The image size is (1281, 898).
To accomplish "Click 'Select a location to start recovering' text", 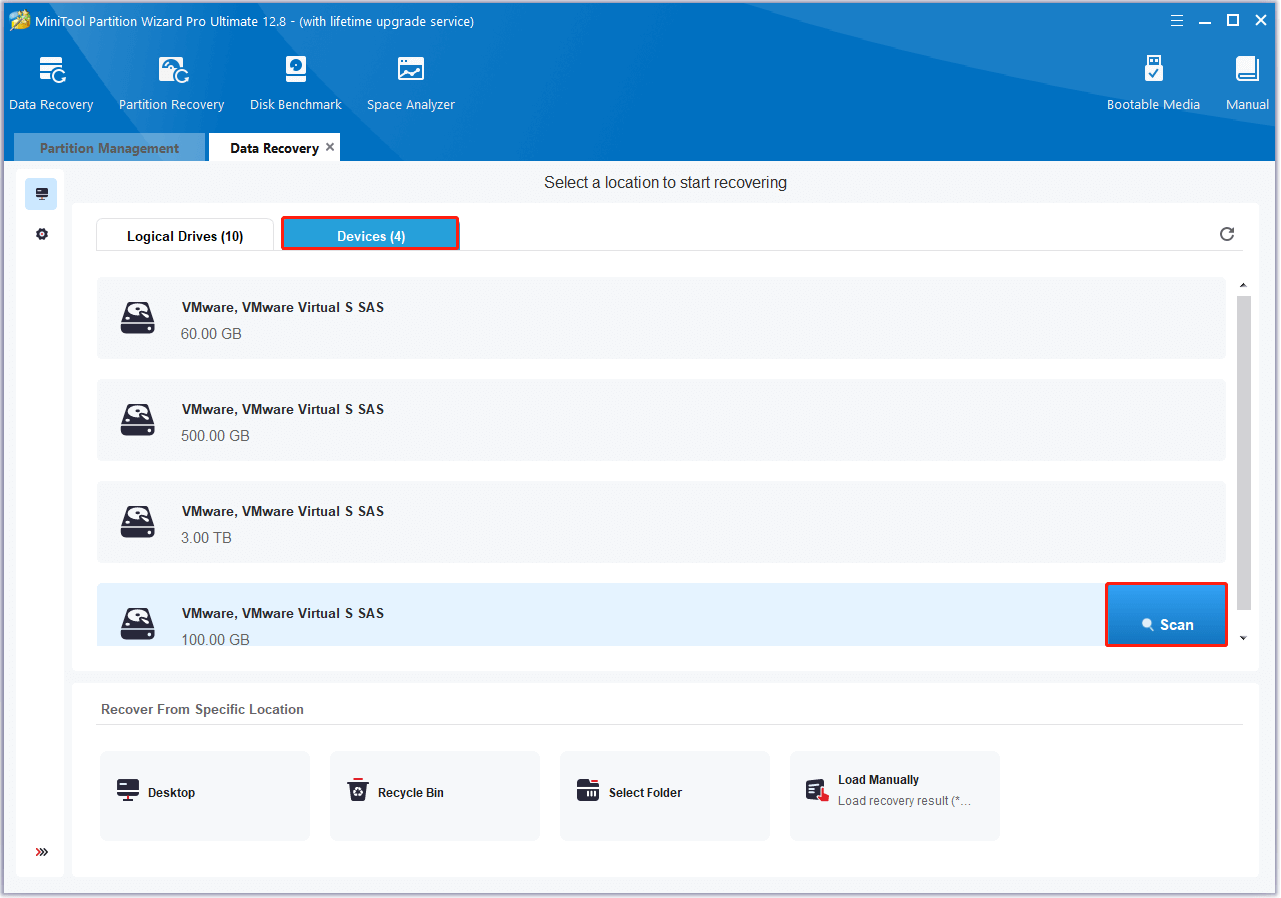I will pos(665,183).
